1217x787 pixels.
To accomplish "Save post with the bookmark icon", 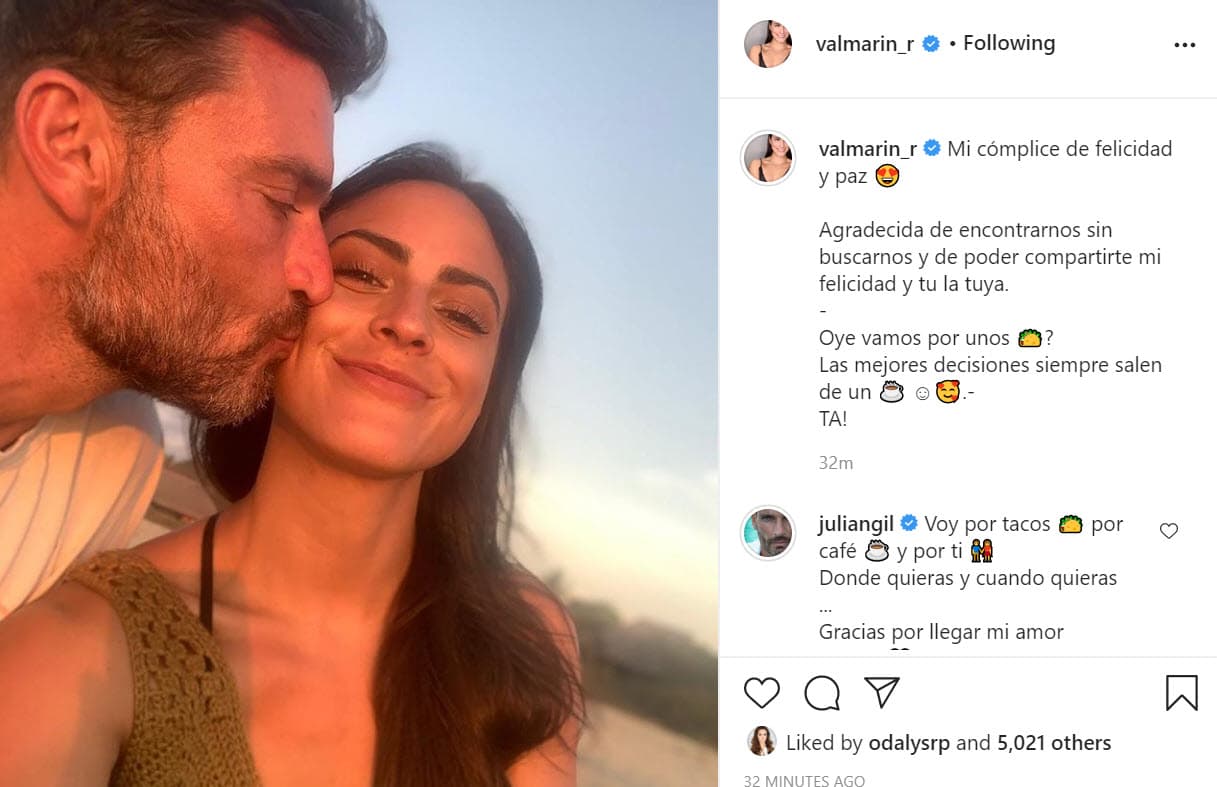I will tap(1181, 692).
